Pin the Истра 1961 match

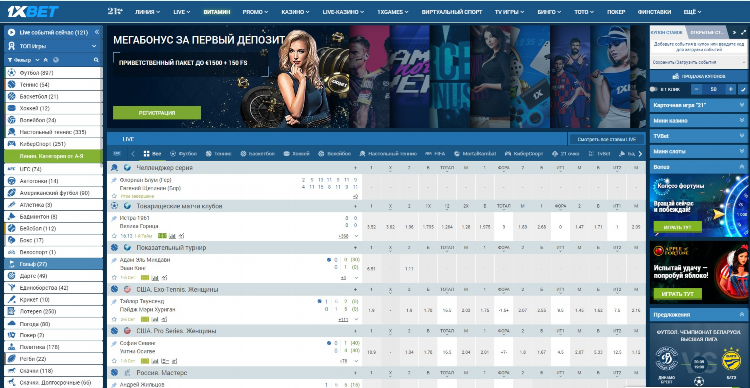[114, 218]
